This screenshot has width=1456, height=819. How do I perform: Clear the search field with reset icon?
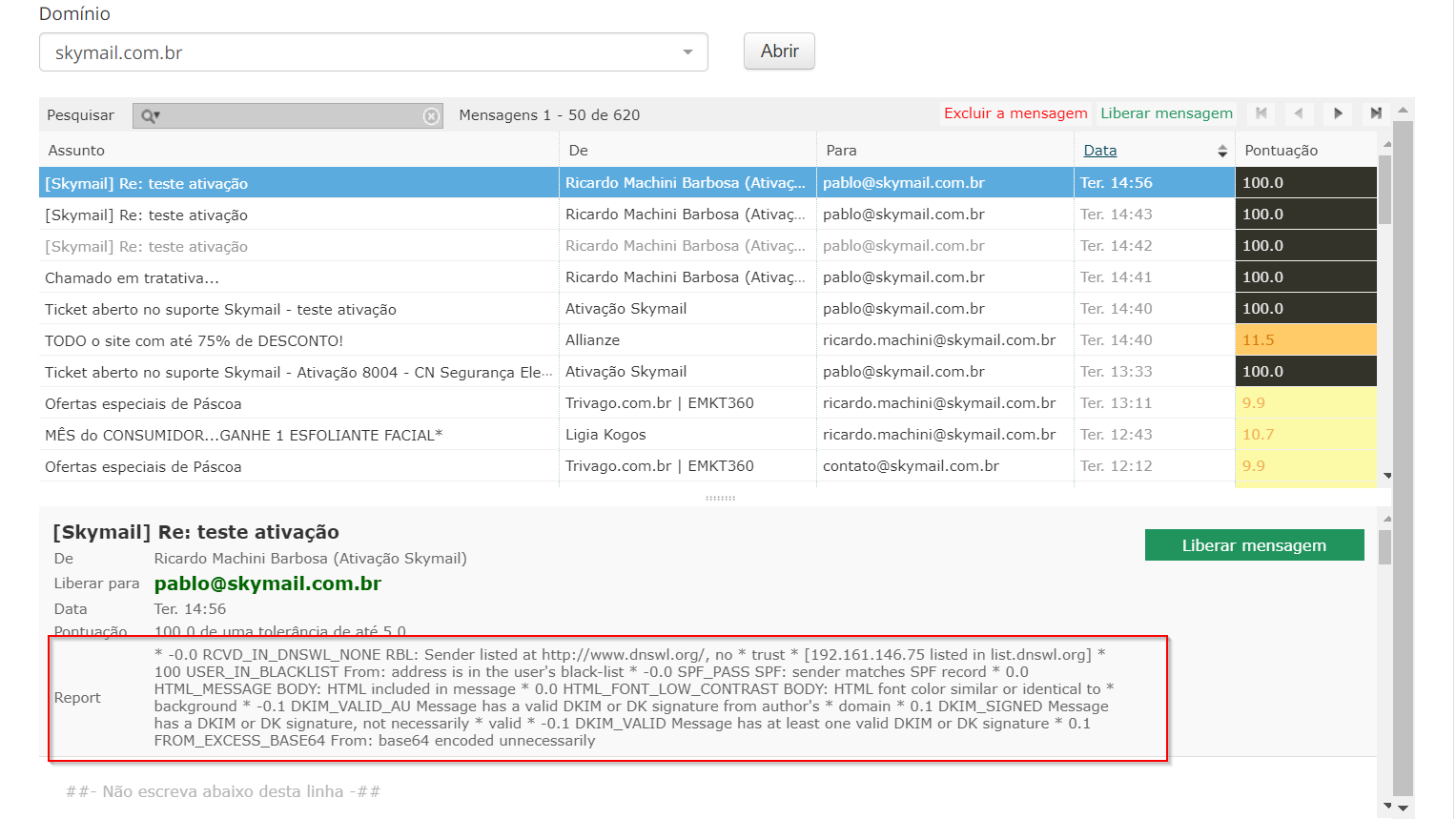click(x=431, y=116)
